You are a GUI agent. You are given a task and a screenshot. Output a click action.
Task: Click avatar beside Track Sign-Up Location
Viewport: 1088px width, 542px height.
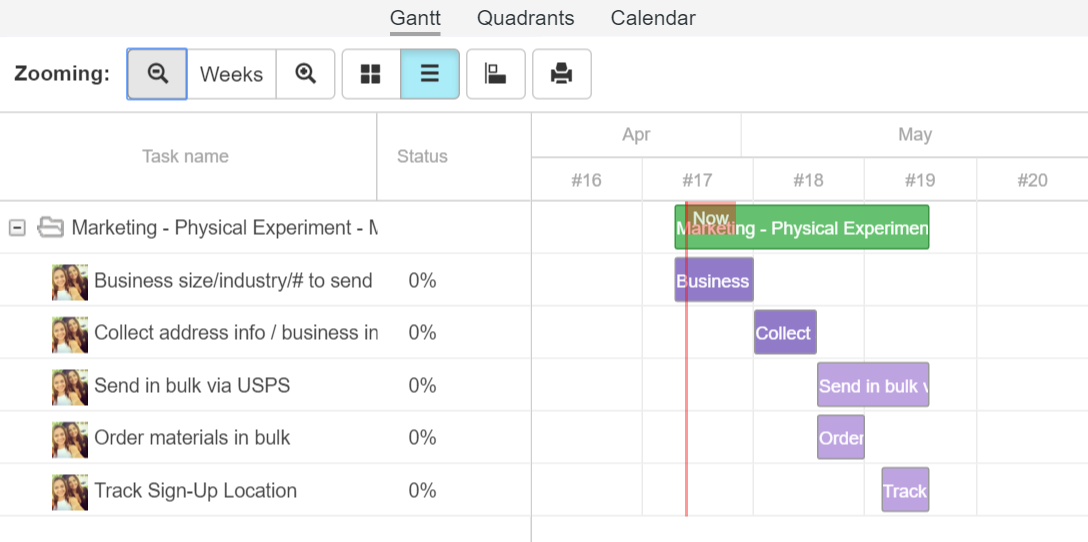pos(70,491)
